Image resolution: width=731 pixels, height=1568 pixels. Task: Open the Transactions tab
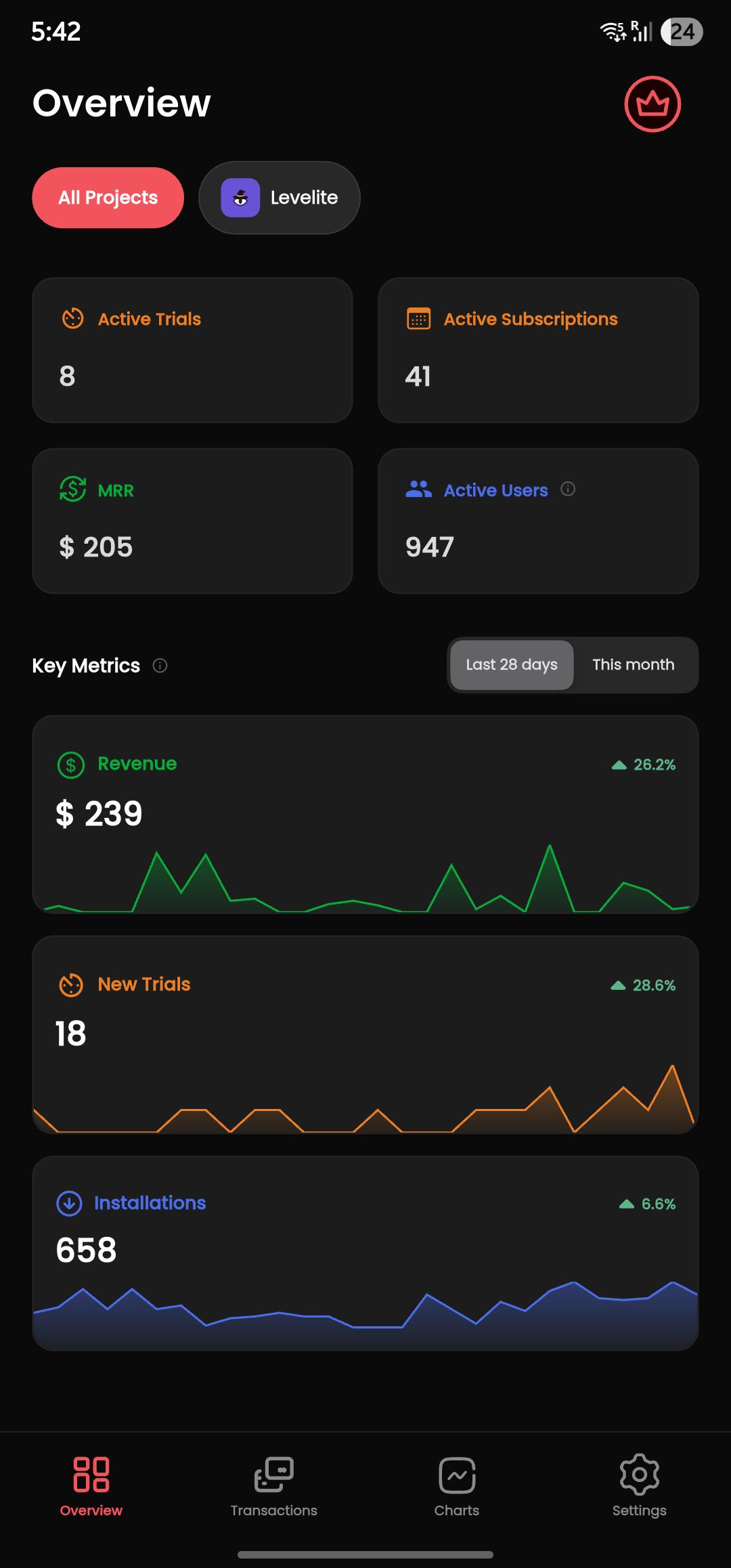(x=274, y=1486)
